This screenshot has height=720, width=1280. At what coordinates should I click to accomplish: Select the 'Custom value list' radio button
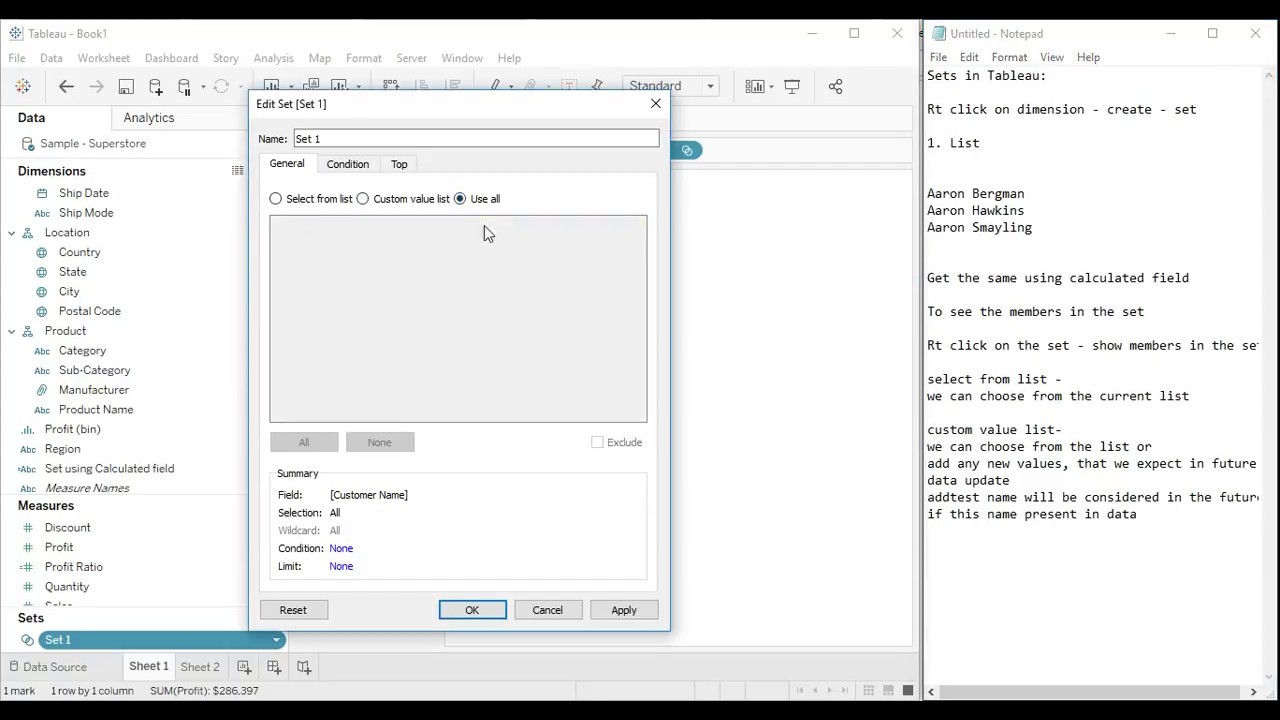[x=363, y=199]
